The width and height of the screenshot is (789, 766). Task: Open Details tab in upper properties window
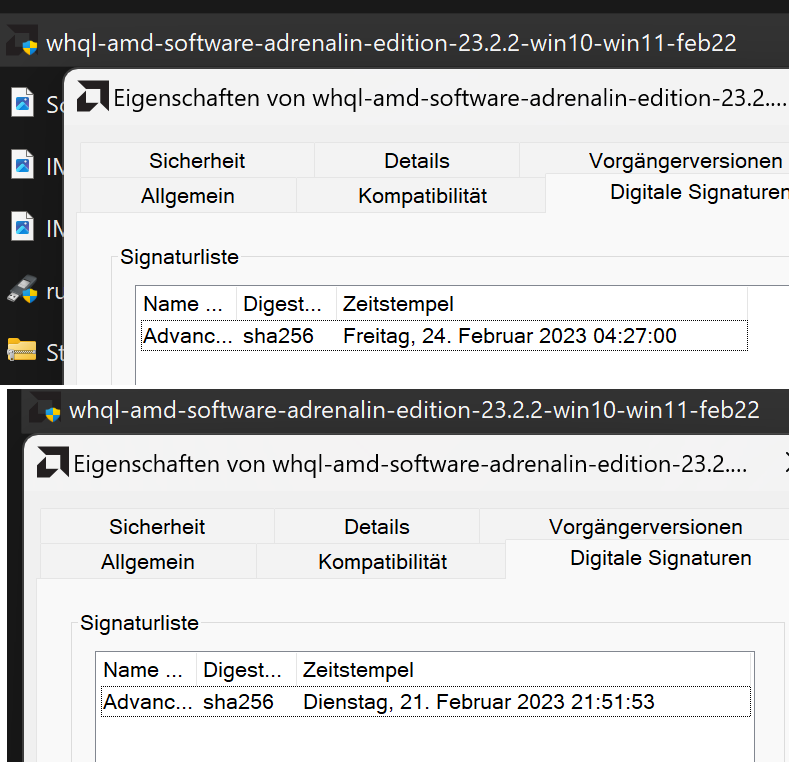[x=417, y=161]
